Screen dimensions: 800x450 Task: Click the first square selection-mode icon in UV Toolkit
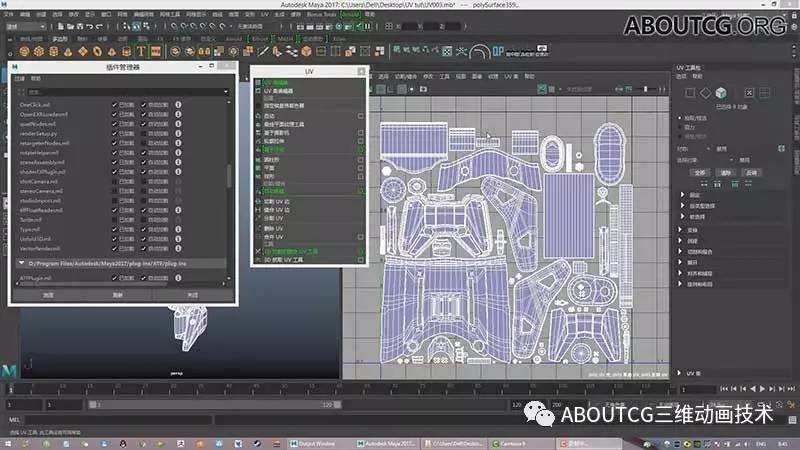[690, 93]
